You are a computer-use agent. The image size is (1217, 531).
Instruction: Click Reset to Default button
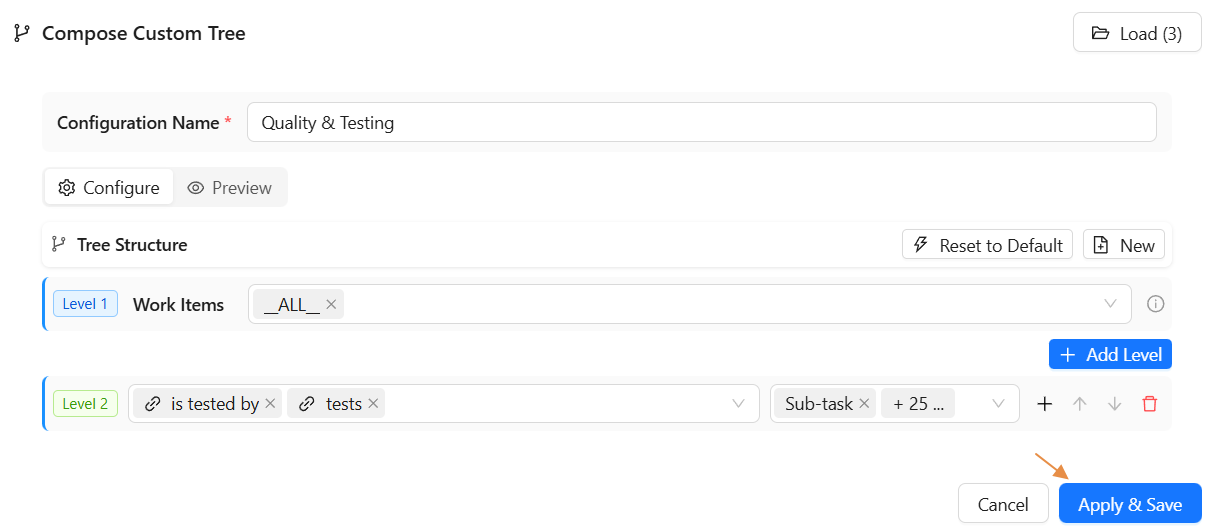coord(988,245)
